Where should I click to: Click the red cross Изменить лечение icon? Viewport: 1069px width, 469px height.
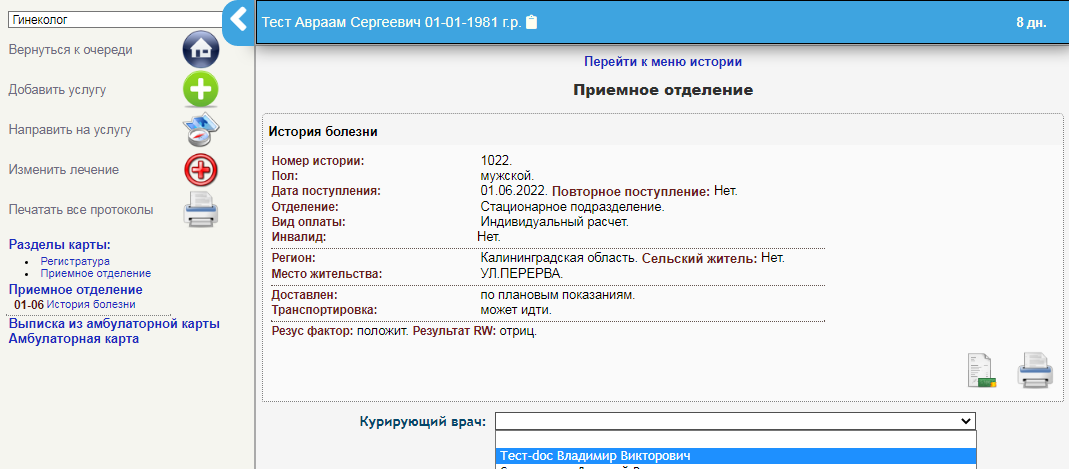coord(200,170)
